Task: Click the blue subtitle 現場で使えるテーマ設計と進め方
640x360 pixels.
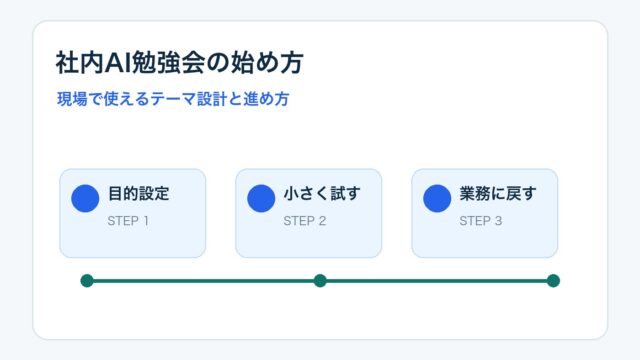Action: click(x=173, y=99)
